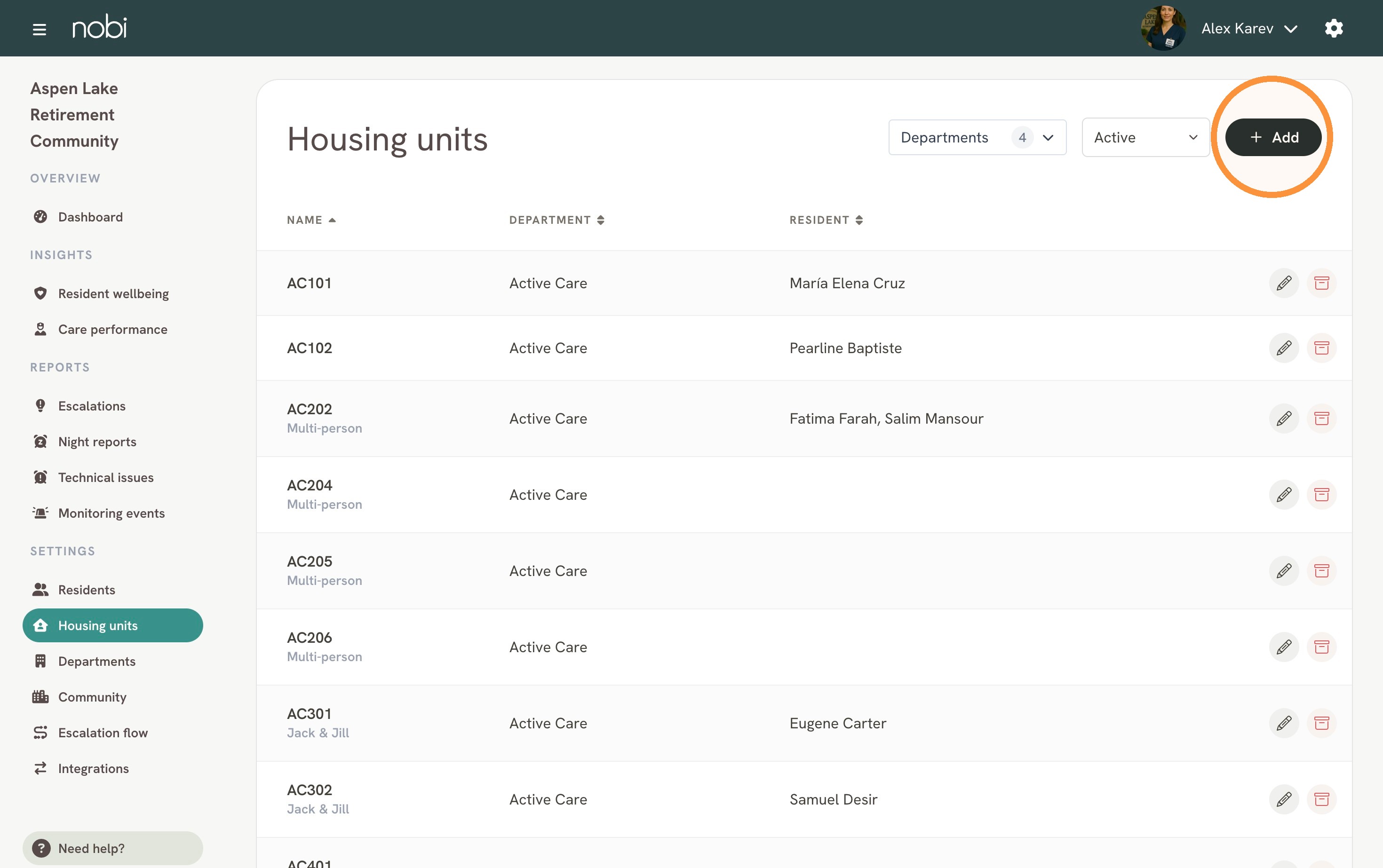
Task: Click the Housing units page heading
Action: tap(387, 140)
